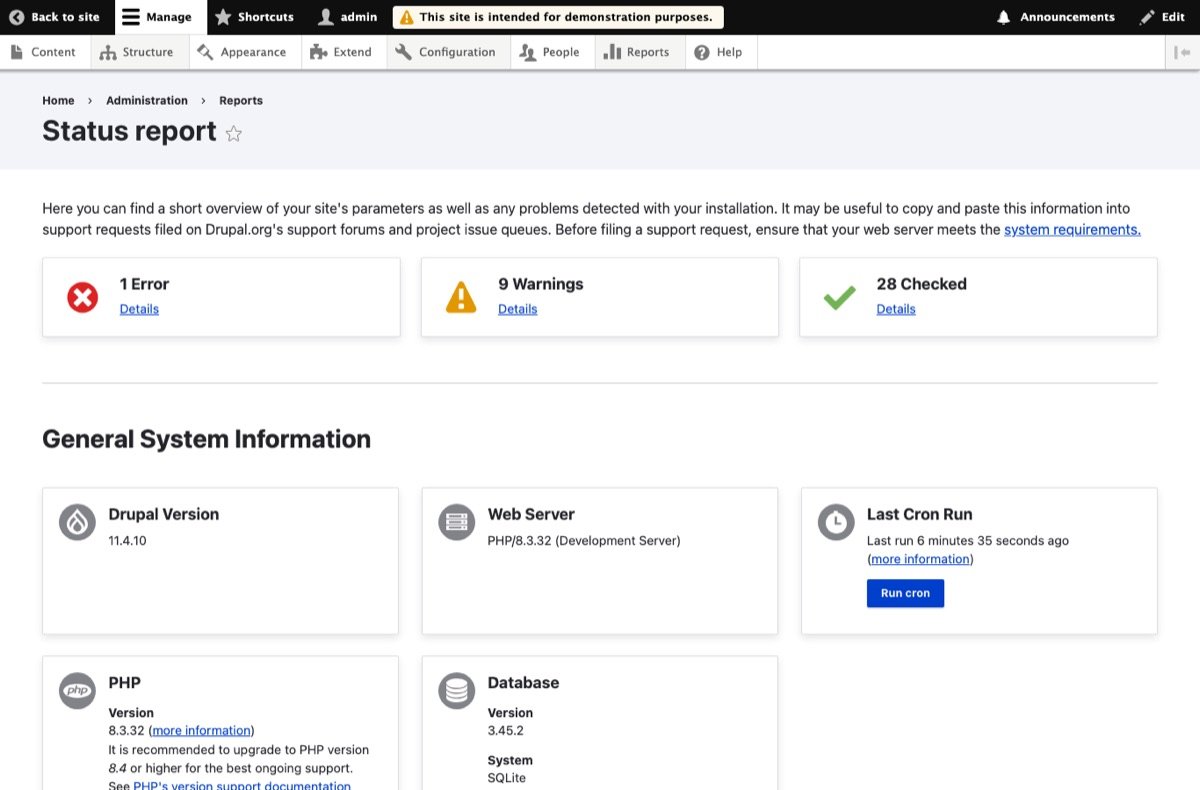Add Status report to shortcuts star
The image size is (1200, 790).
[x=233, y=133]
